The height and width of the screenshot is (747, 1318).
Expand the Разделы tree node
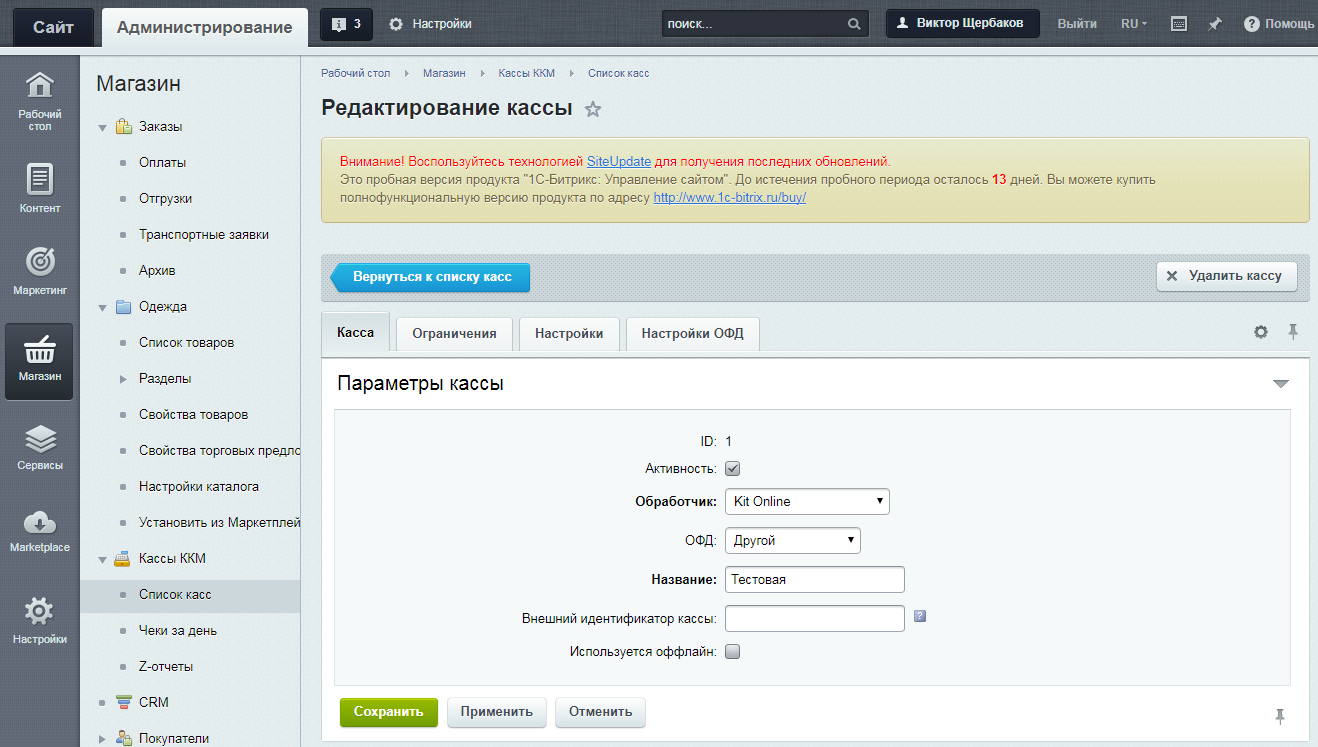pyautogui.click(x=123, y=379)
